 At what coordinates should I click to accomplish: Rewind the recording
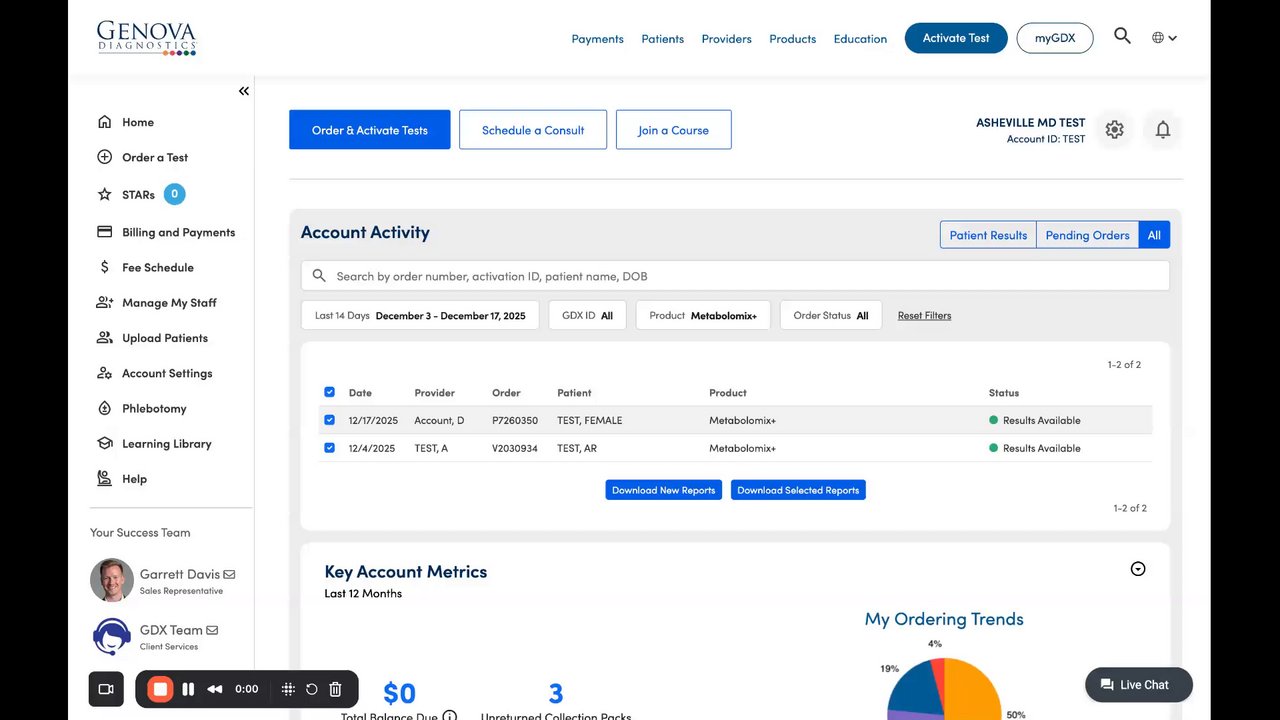[x=214, y=689]
